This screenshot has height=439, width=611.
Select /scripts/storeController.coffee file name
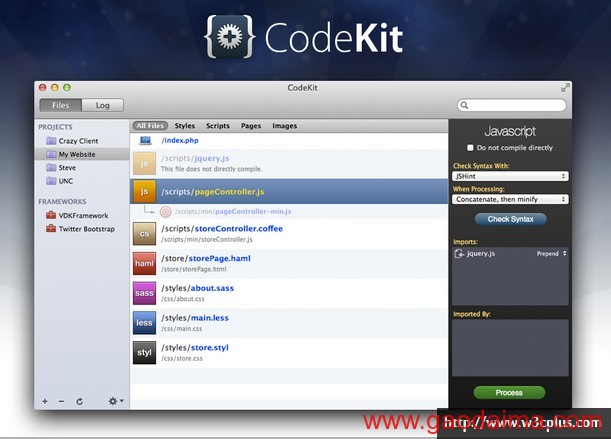(222, 229)
